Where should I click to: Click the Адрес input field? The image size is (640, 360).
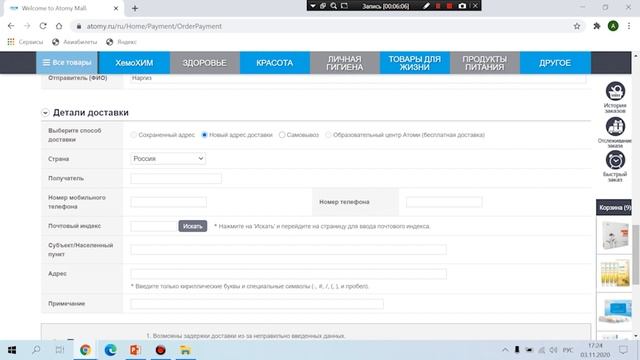click(289, 274)
